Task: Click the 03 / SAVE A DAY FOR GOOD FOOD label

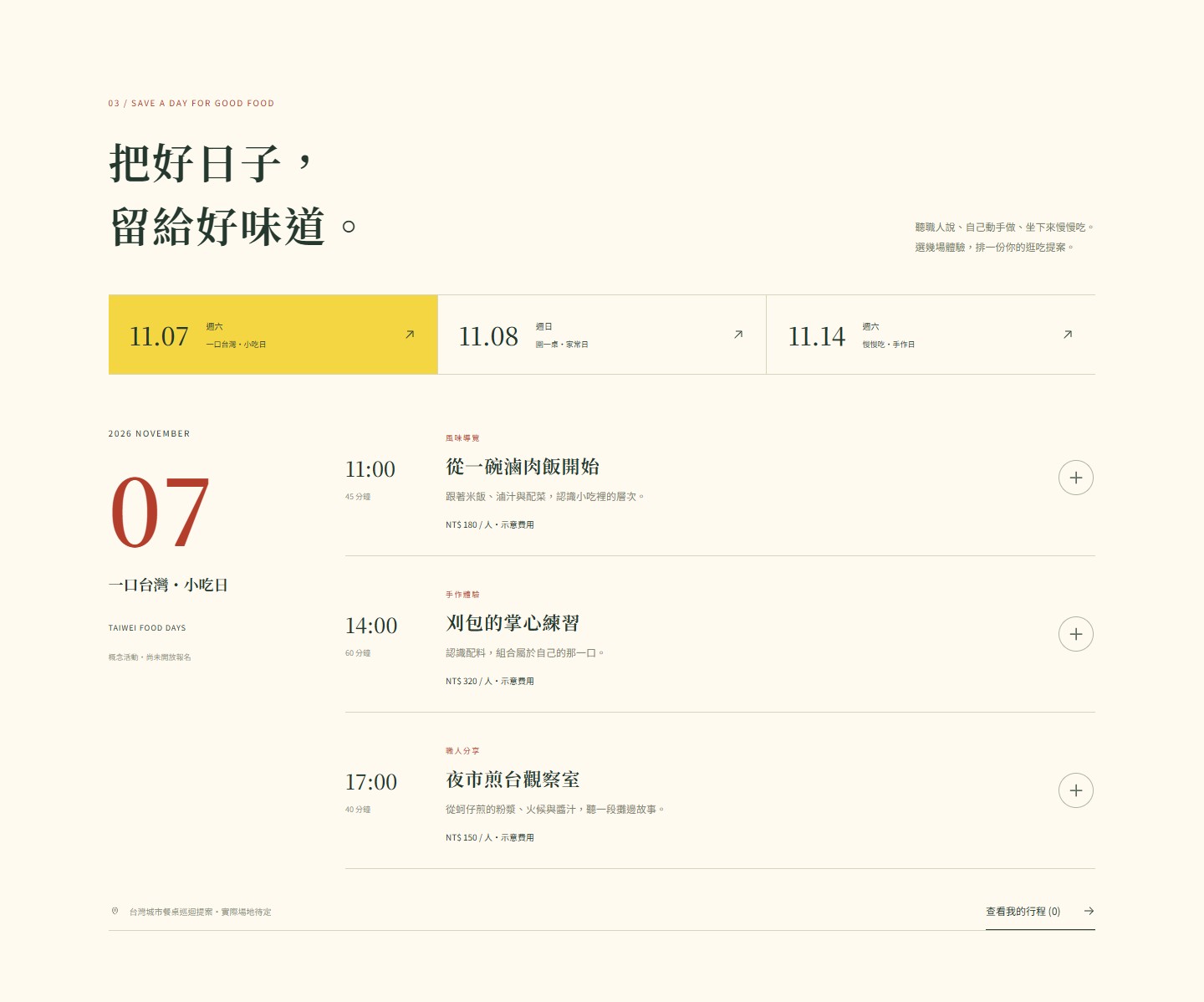Action: click(x=191, y=104)
